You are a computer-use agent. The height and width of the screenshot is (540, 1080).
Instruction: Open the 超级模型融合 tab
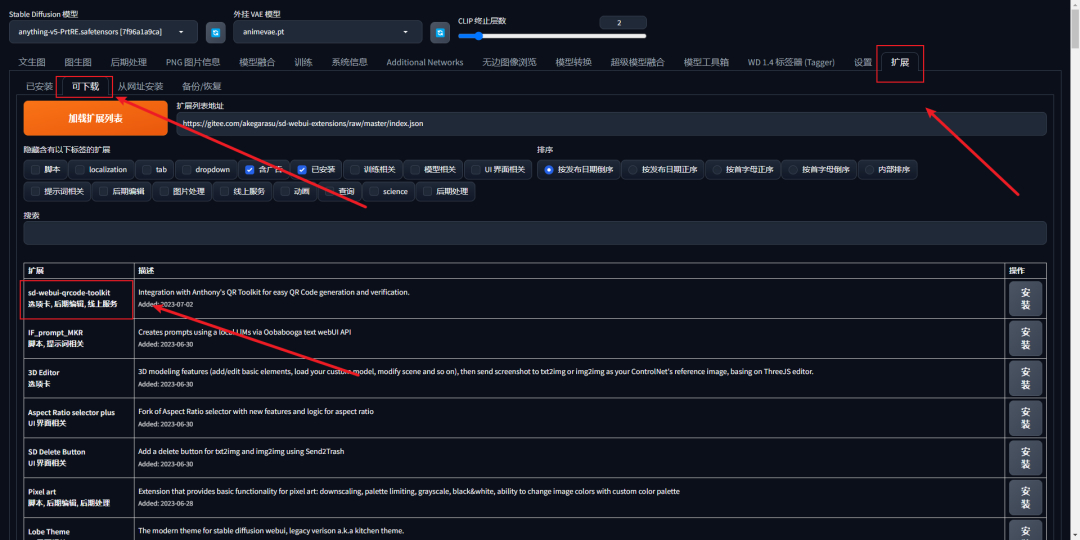coord(637,62)
